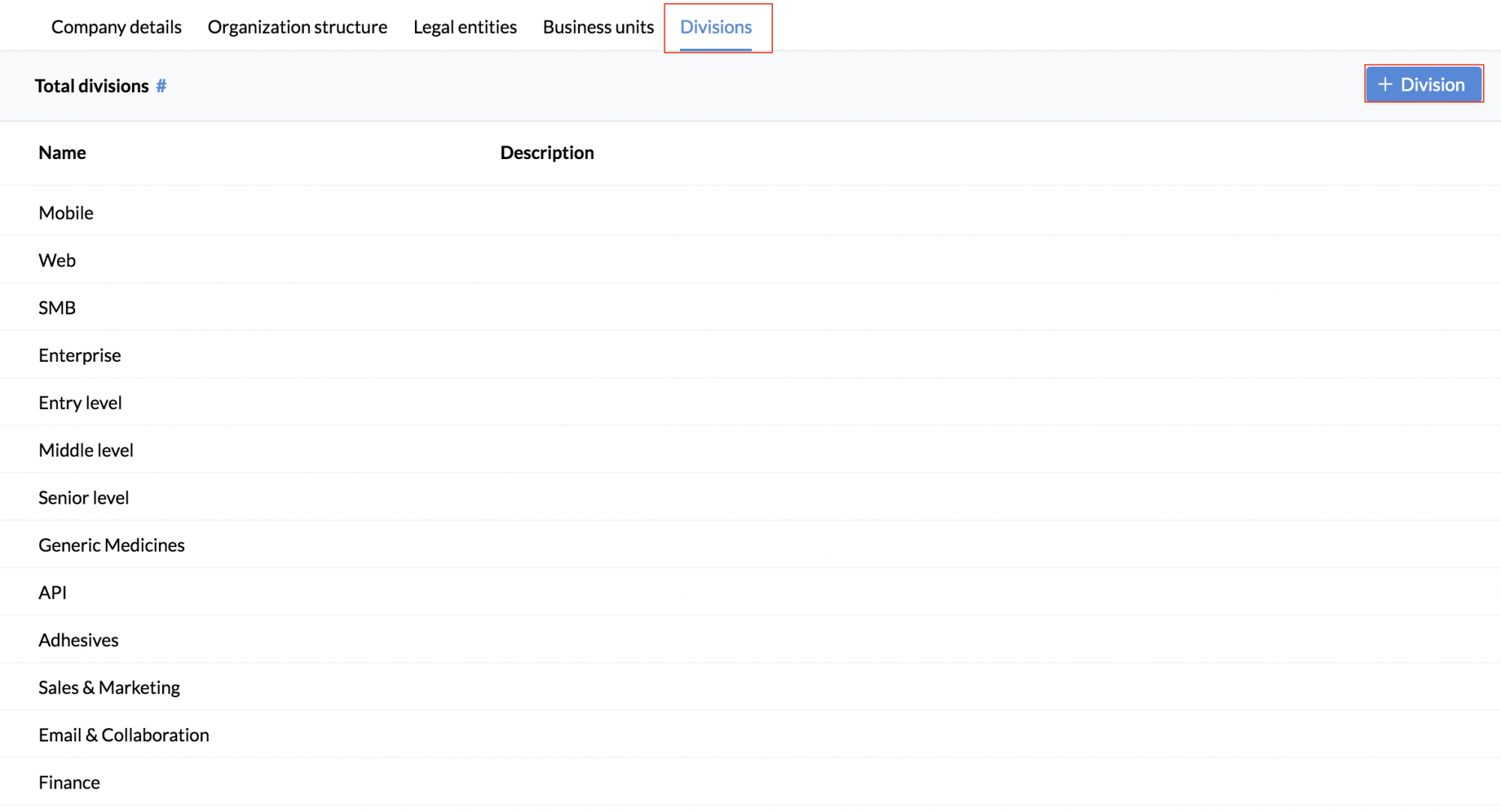The image size is (1501, 812).
Task: Open the Entry level division
Action: 750,402
